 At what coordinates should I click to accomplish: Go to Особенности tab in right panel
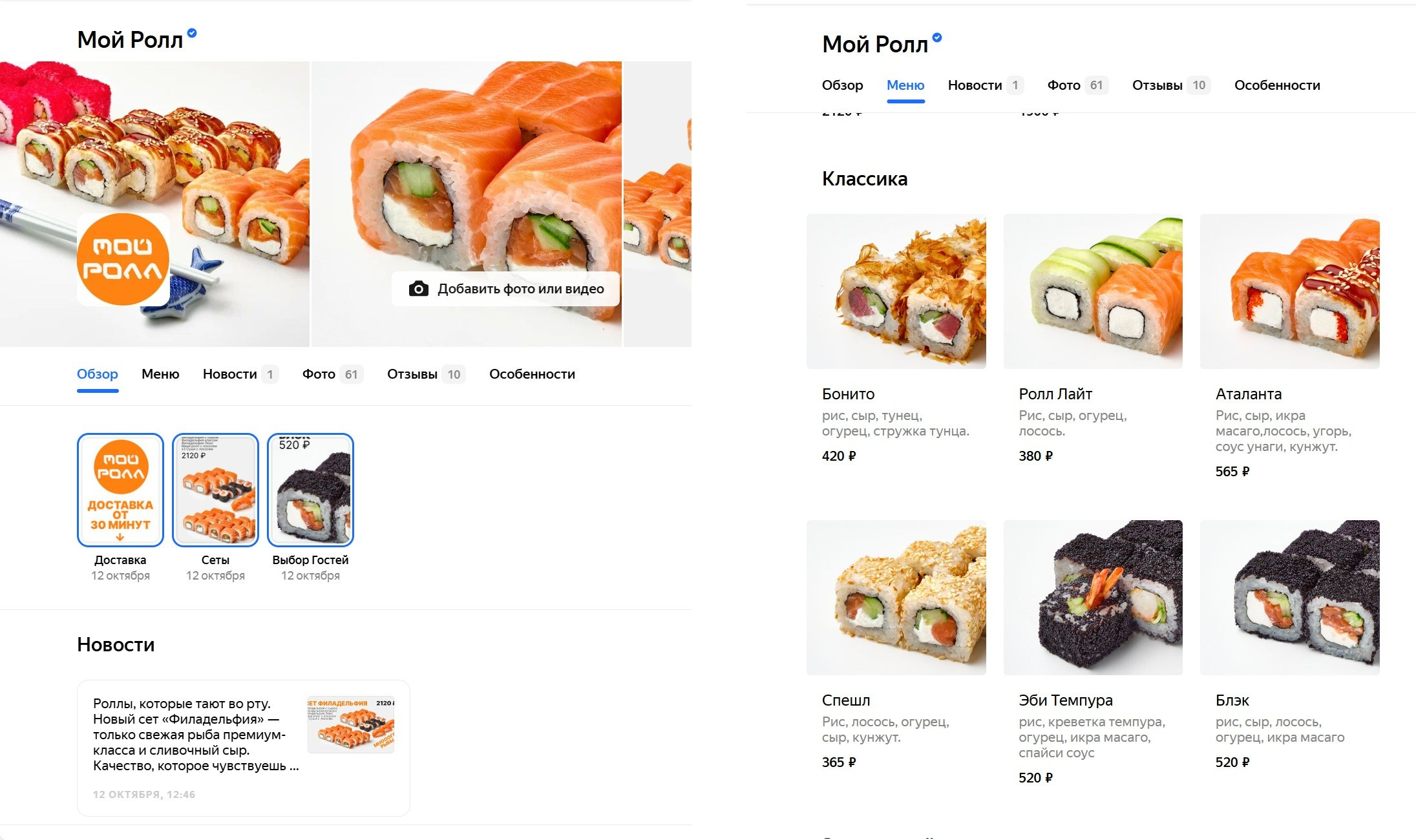point(1277,85)
